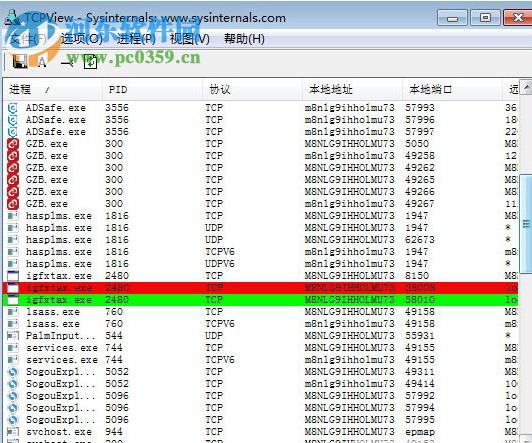
Task: Select lsass.exe TCPV6 row
Action: 261,324
